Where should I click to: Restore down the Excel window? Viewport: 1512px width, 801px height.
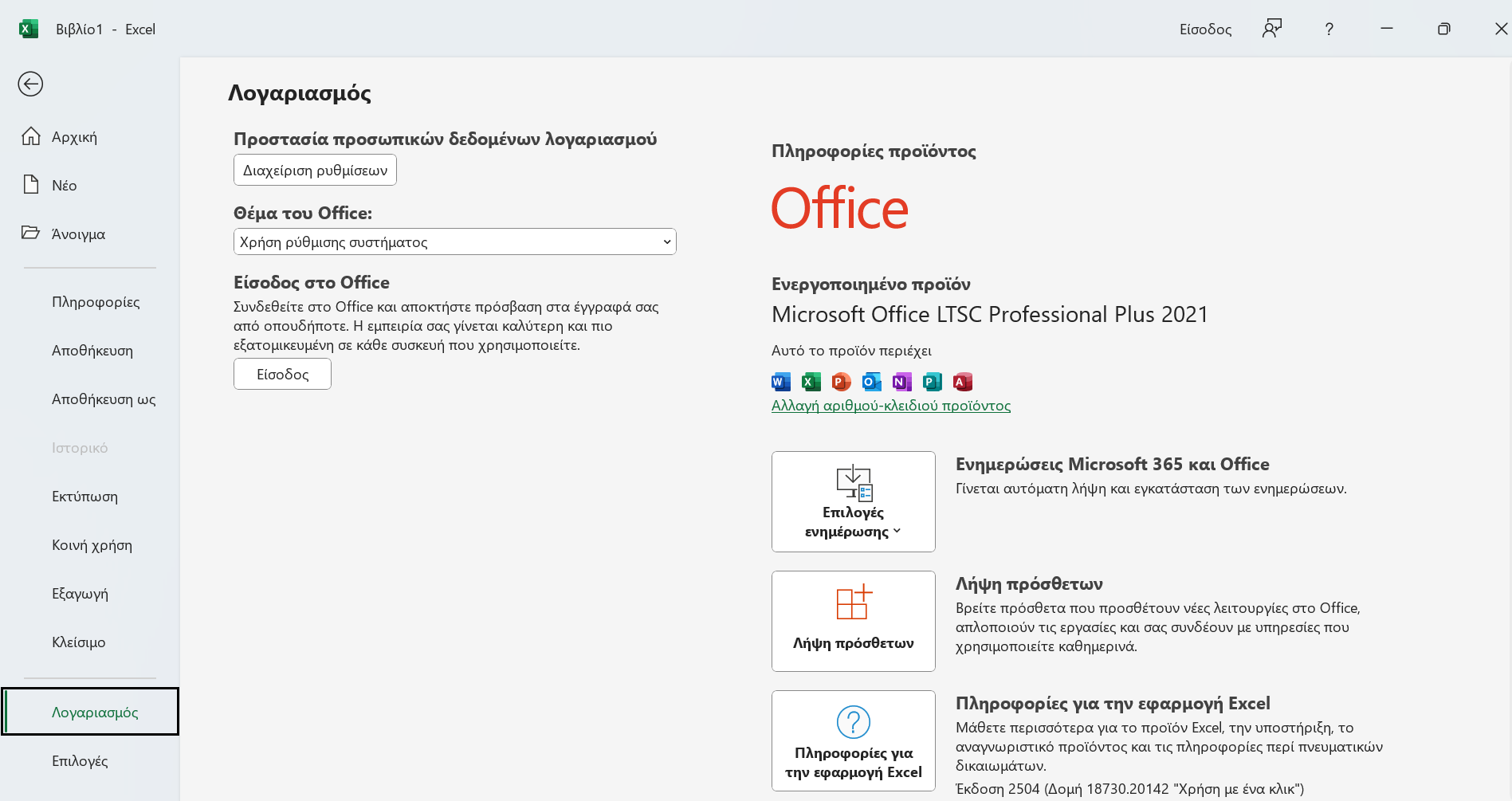click(1443, 29)
